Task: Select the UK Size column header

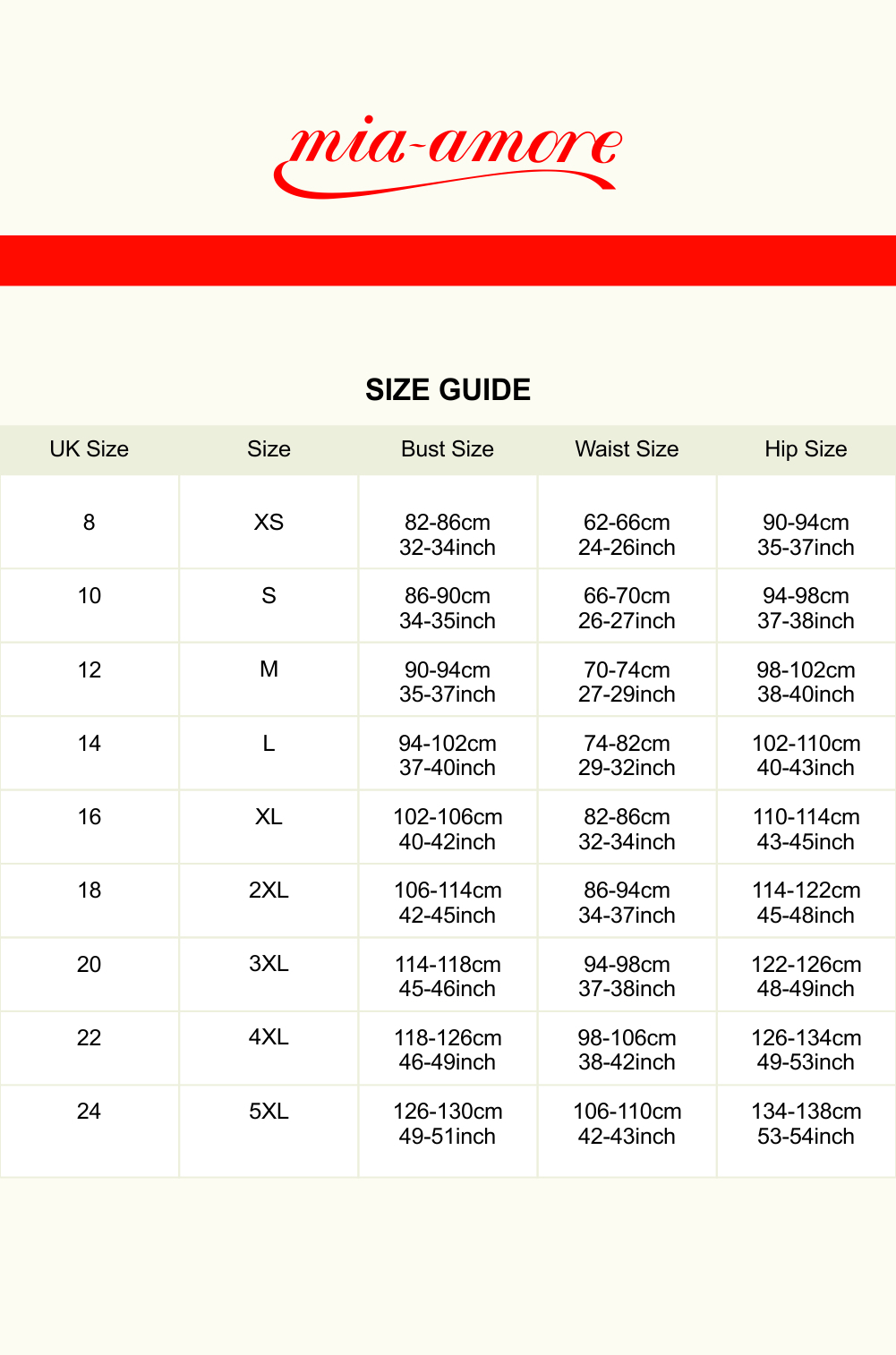Action: pyautogui.click(x=90, y=449)
